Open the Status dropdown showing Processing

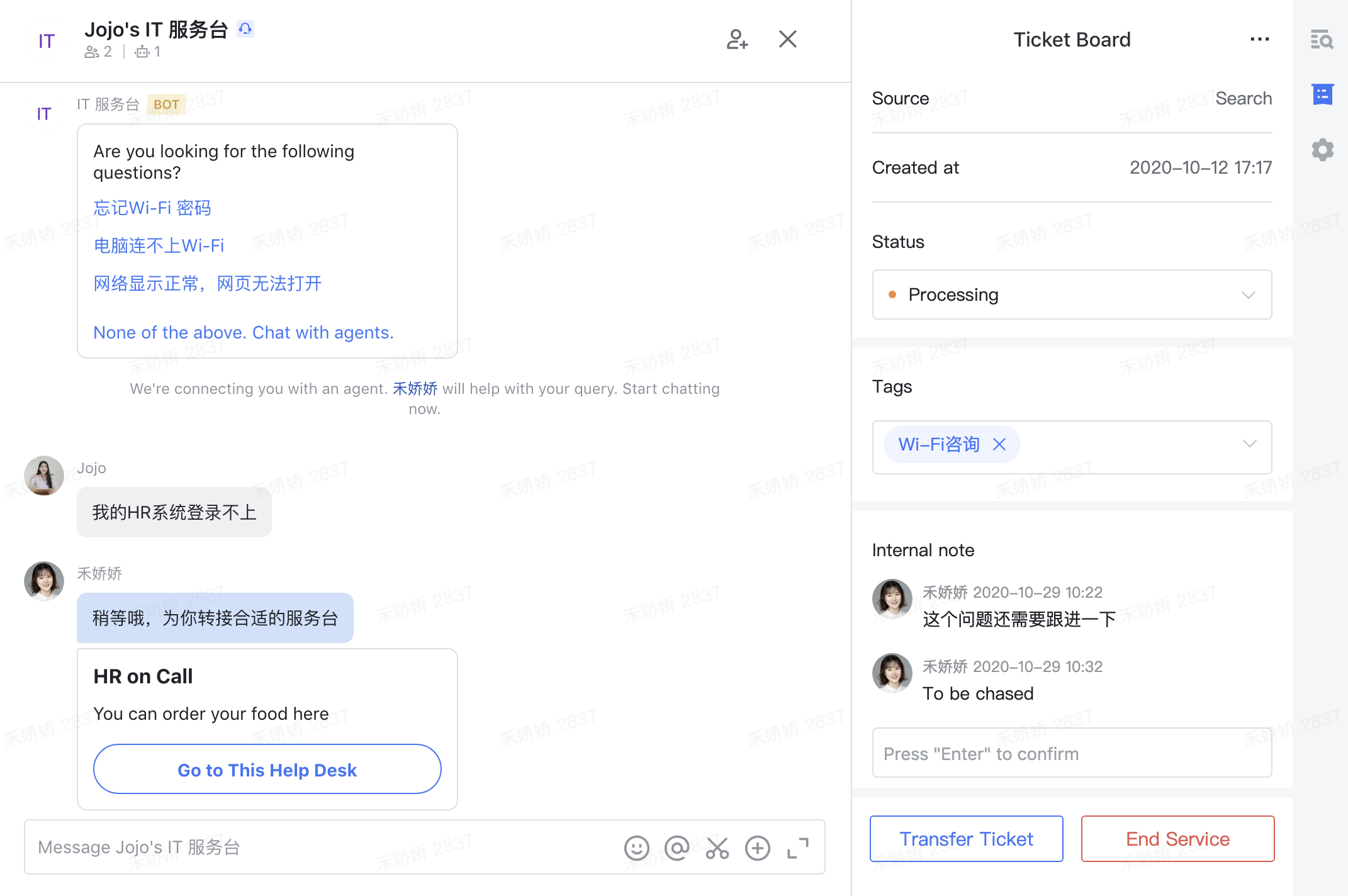tap(1071, 294)
